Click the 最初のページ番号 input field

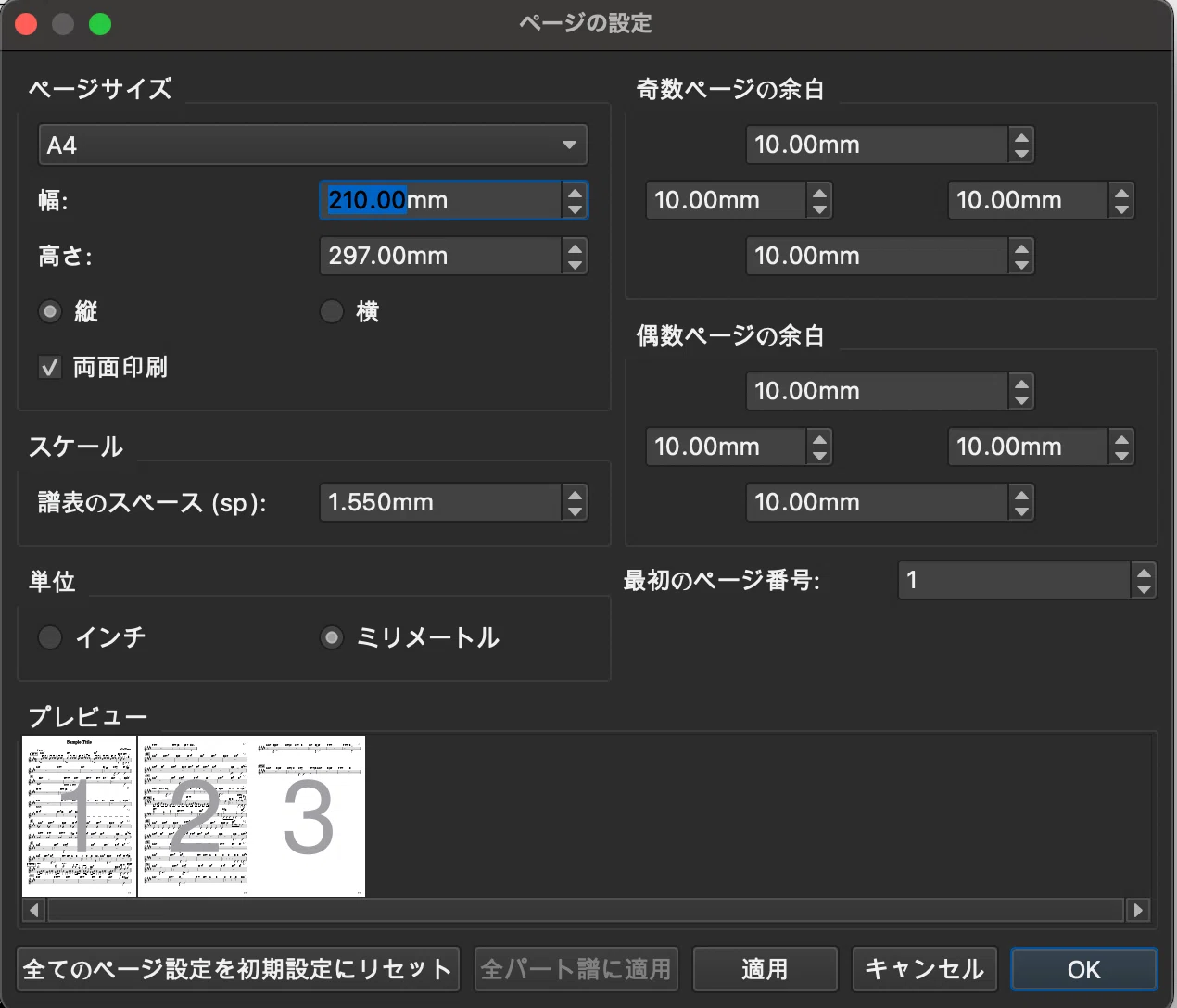point(1014,580)
